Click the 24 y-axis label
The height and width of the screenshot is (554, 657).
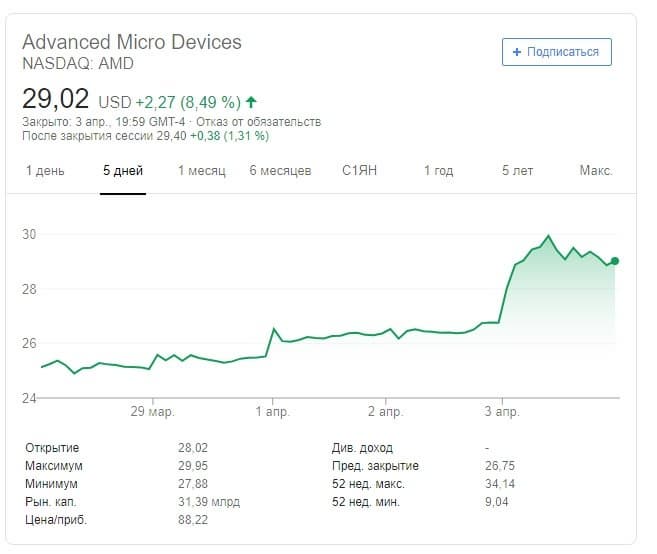tap(29, 398)
